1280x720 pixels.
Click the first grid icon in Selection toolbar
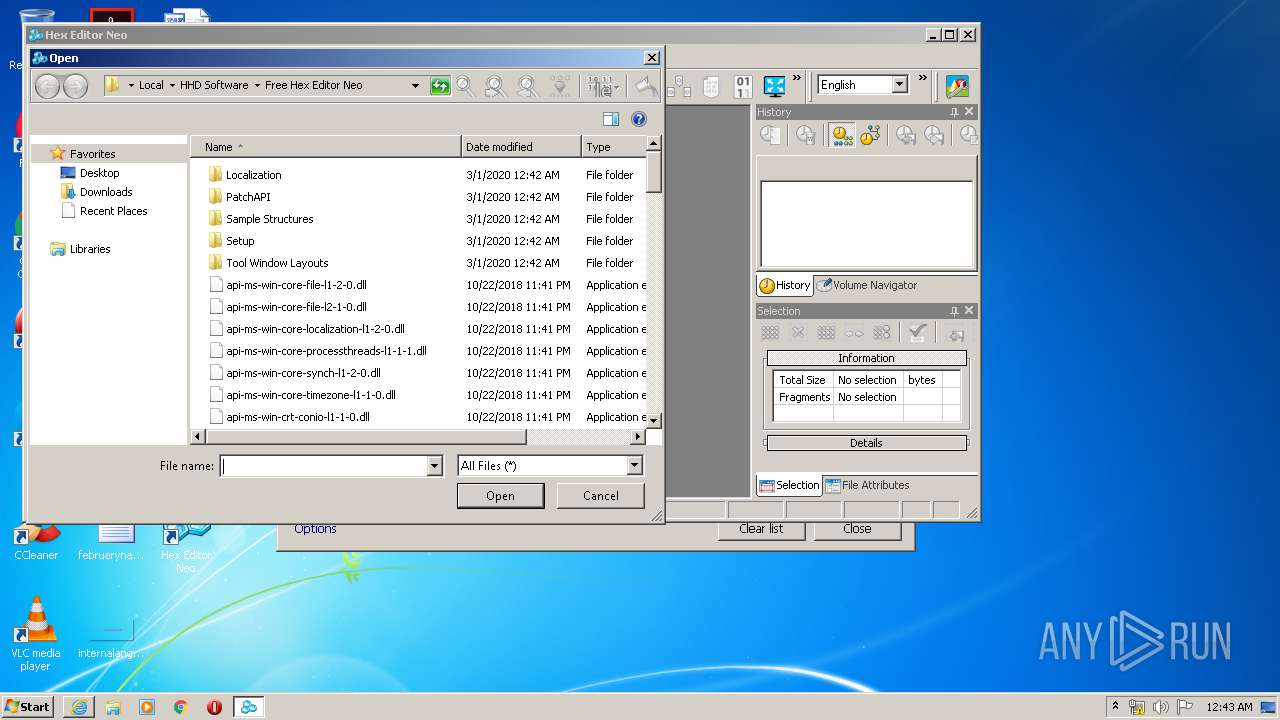770,333
